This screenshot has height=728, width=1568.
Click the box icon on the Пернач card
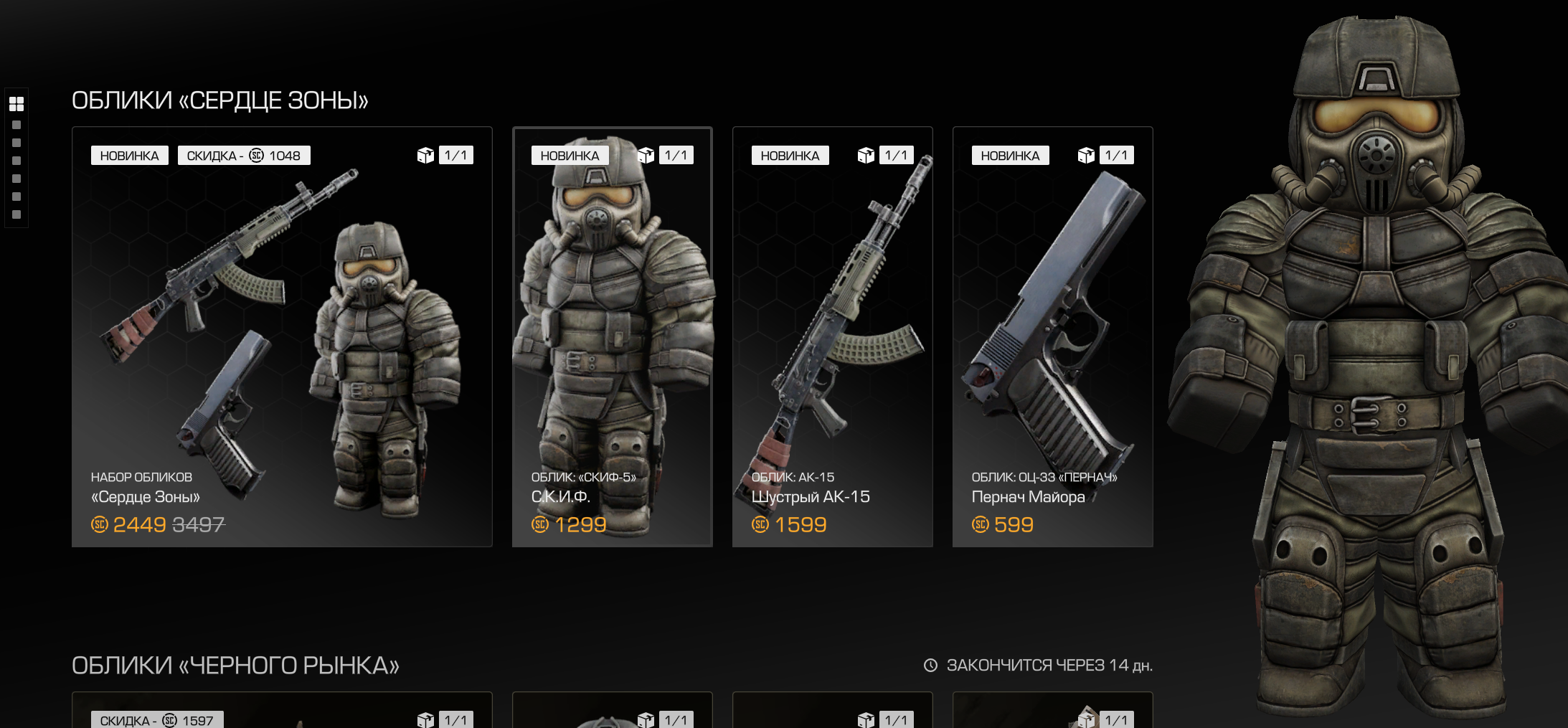1086,155
